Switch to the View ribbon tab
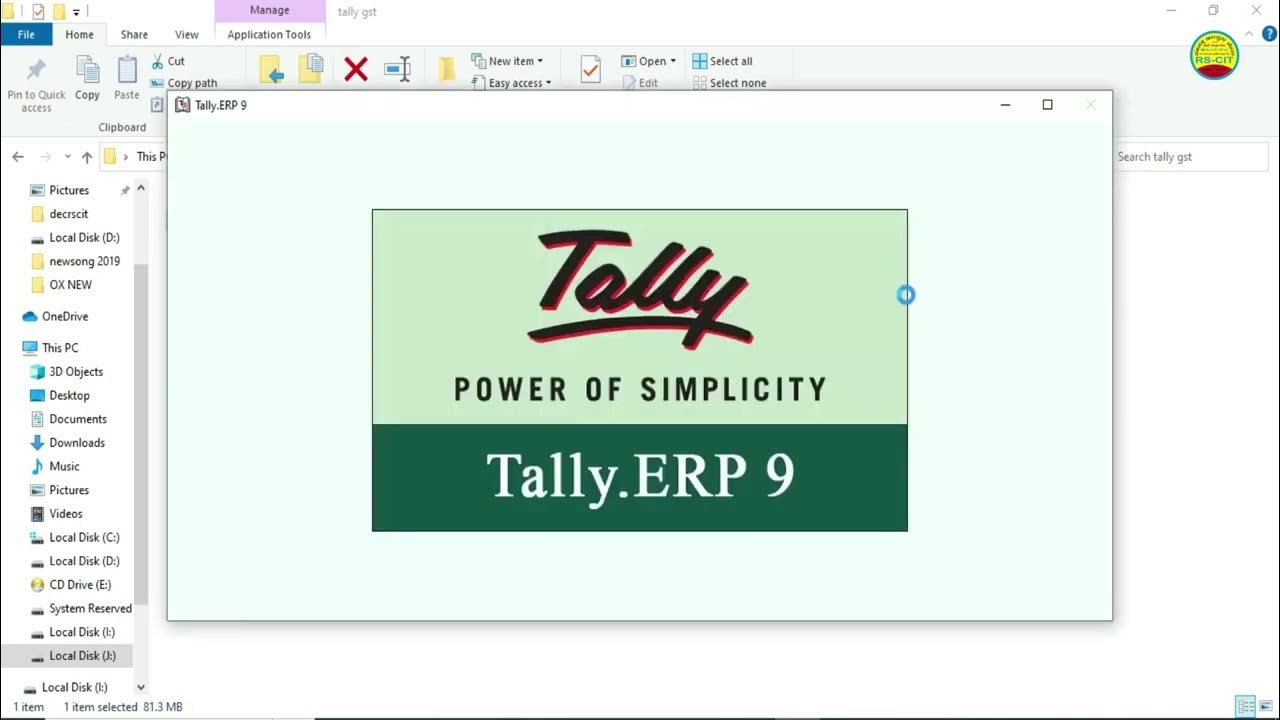This screenshot has height=720, width=1280. click(187, 34)
